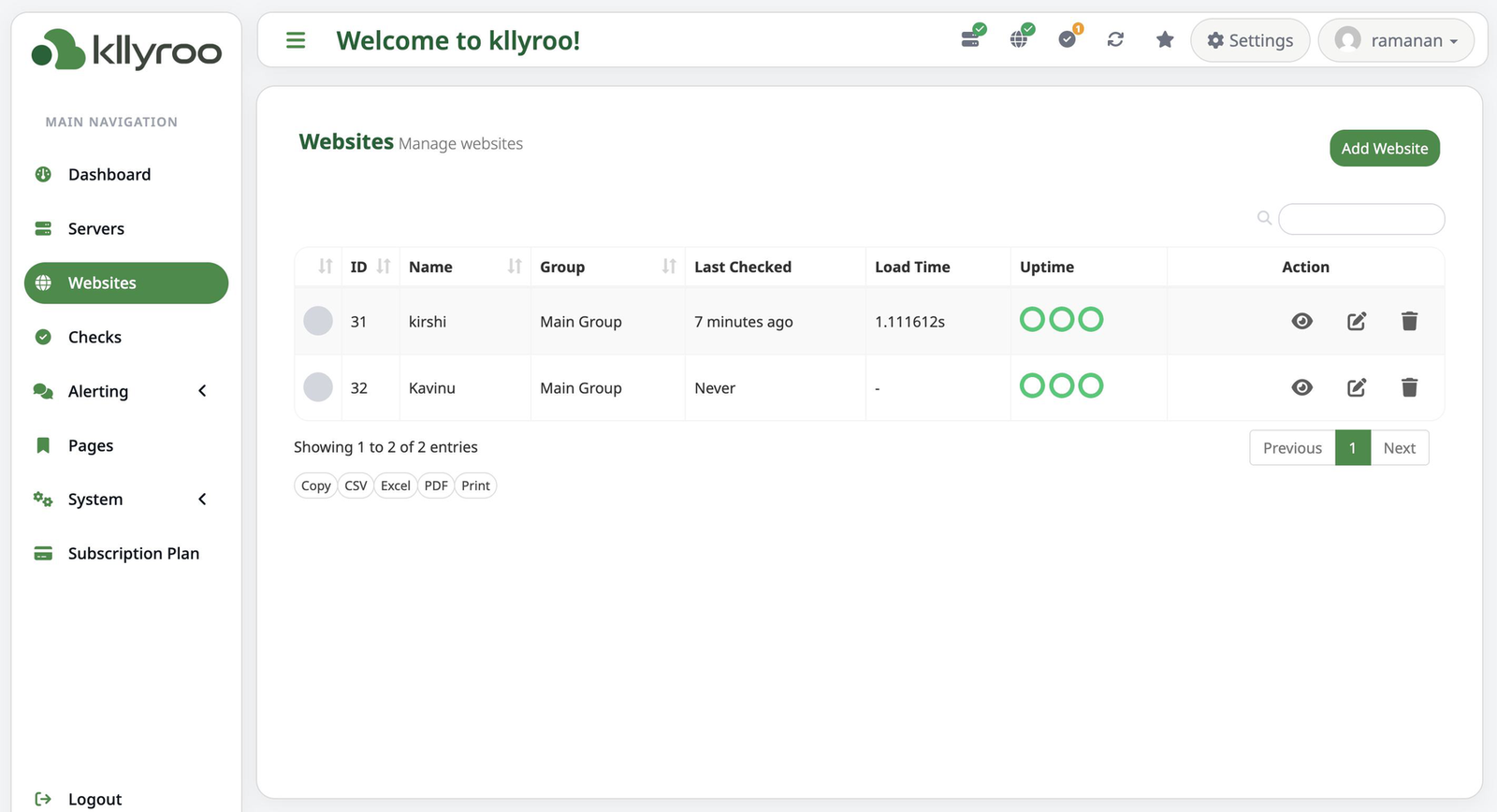Viewport: 1497px width, 812px height.
Task: Open Settings button
Action: pyautogui.click(x=1250, y=40)
